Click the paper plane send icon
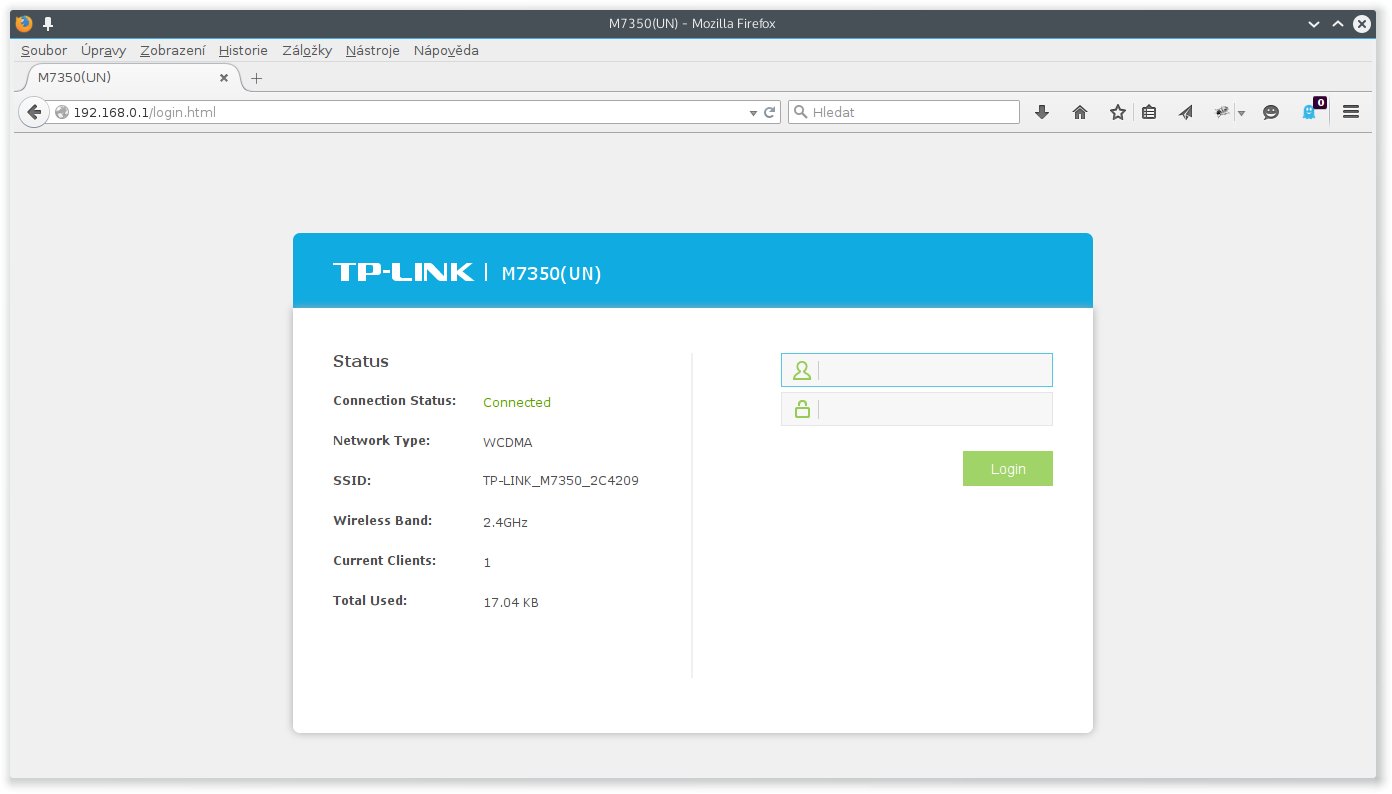The height and width of the screenshot is (794, 1392). tap(1186, 112)
